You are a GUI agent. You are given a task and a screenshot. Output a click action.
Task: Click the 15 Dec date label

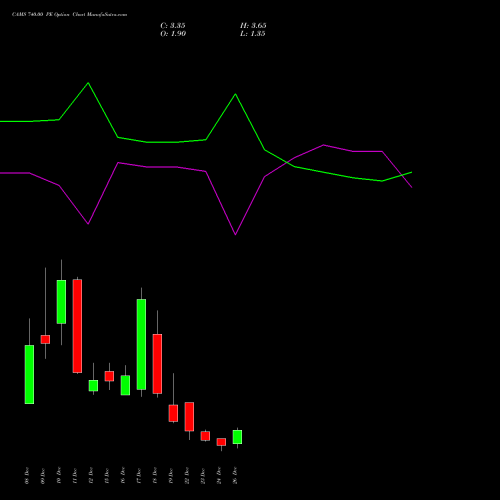(107, 476)
